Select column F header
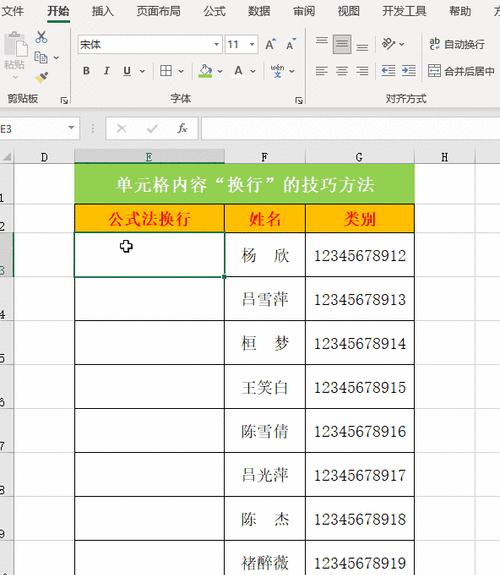The height and width of the screenshot is (575, 500). pos(265,157)
